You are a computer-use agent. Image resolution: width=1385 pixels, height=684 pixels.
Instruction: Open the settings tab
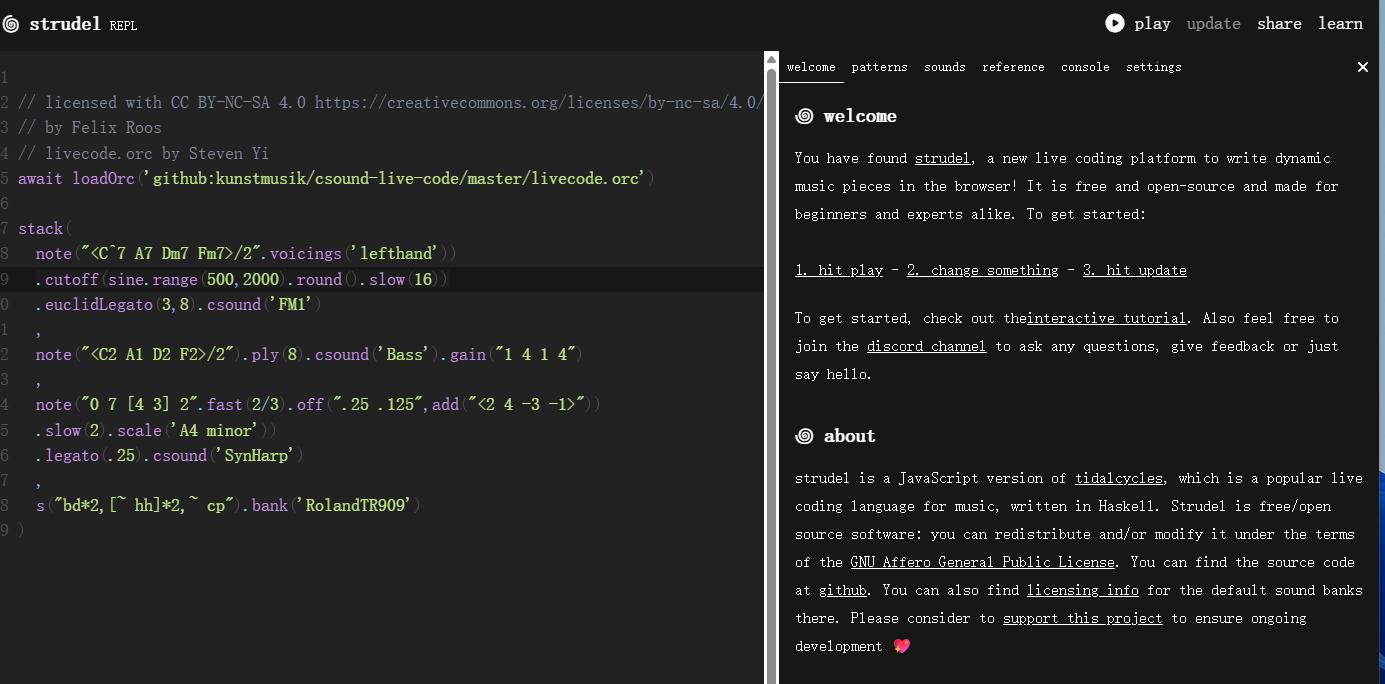[1154, 67]
